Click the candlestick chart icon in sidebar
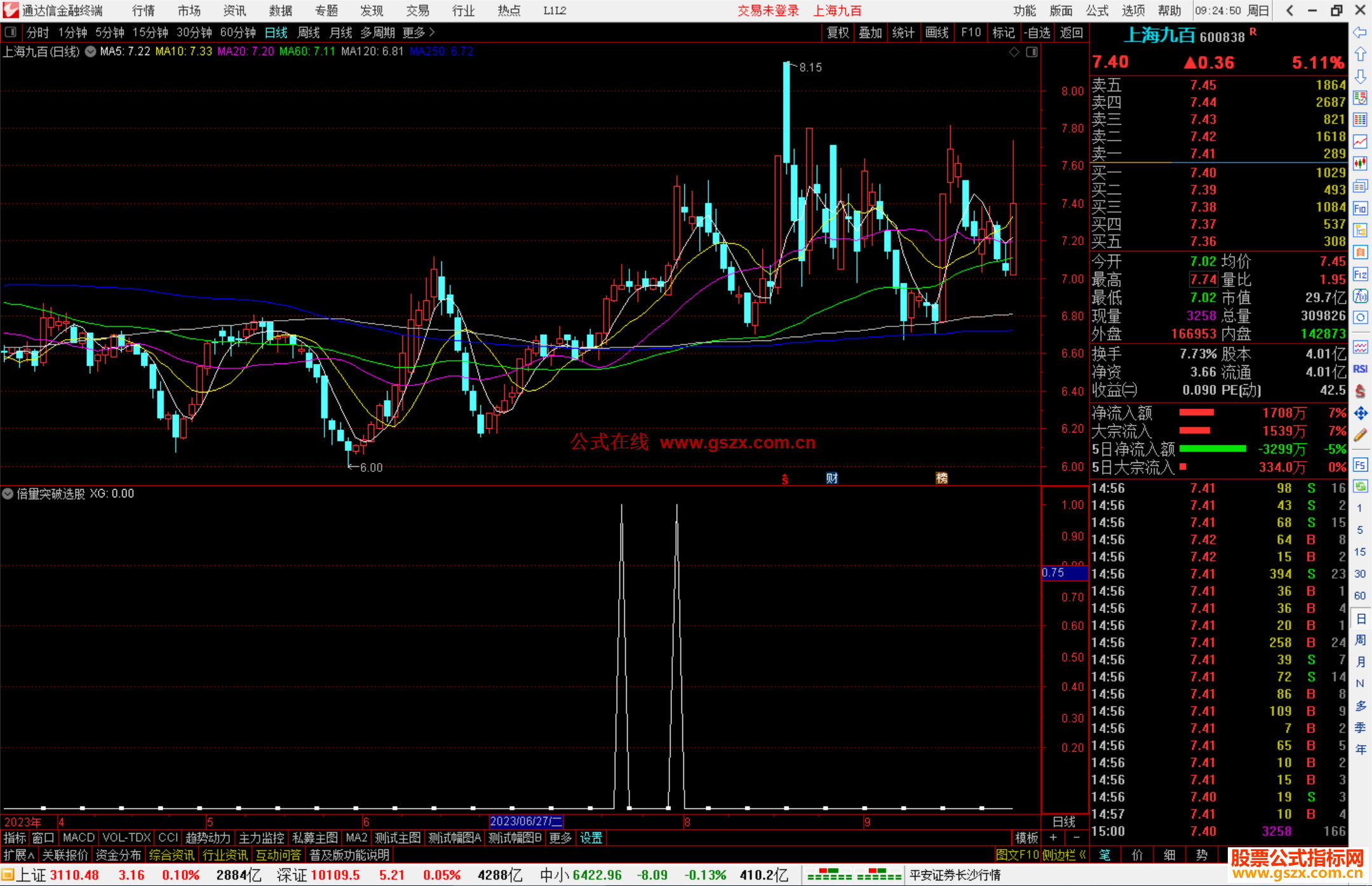Image resolution: width=1372 pixels, height=886 pixels. (1360, 164)
